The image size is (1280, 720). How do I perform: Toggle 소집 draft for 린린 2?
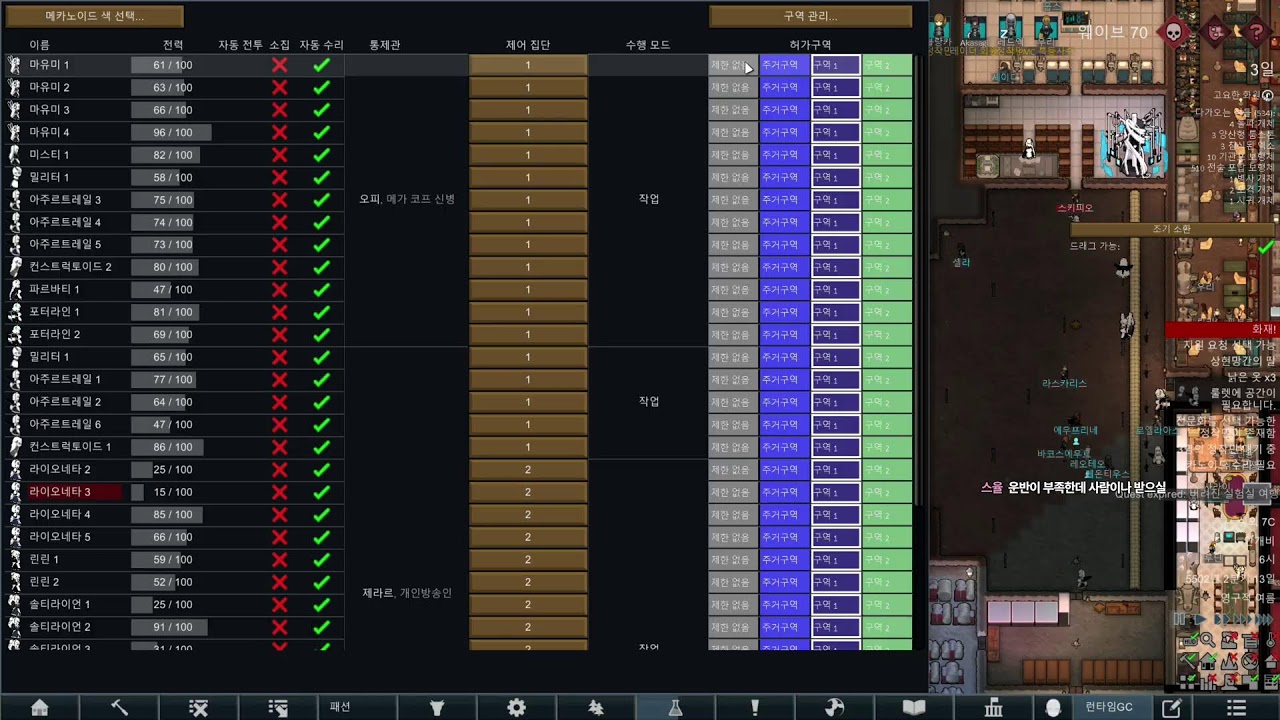[x=279, y=582]
